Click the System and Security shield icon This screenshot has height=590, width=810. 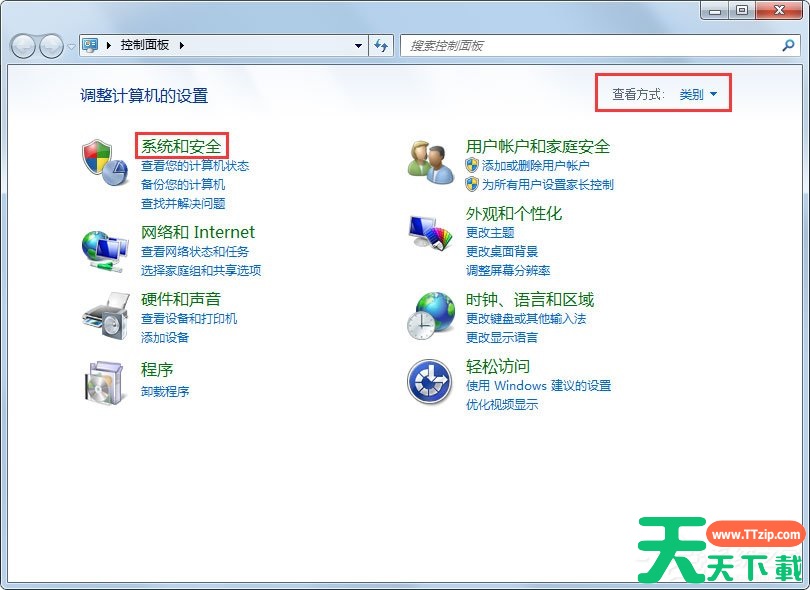[105, 162]
